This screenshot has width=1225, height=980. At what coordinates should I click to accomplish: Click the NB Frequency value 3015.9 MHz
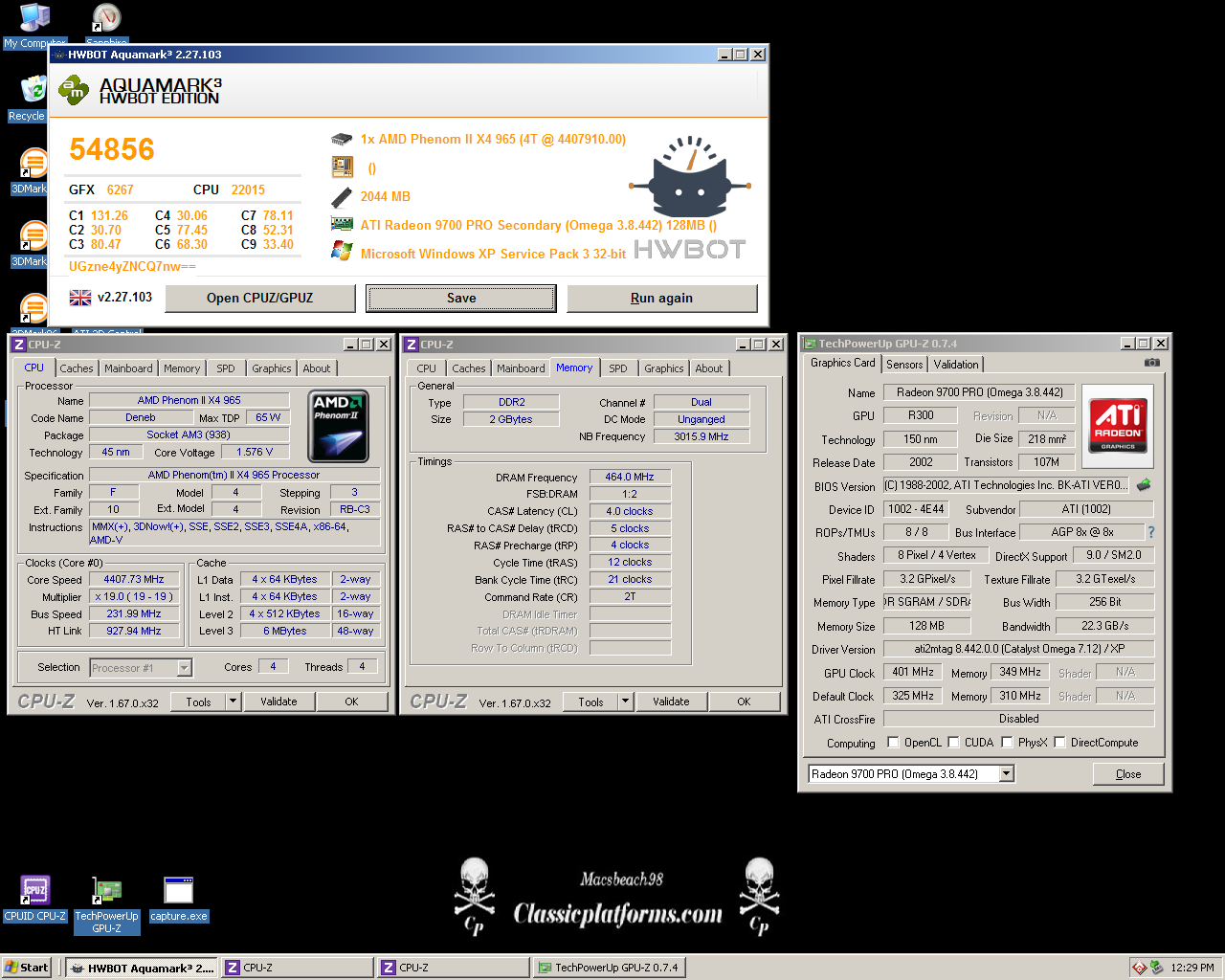click(x=702, y=436)
